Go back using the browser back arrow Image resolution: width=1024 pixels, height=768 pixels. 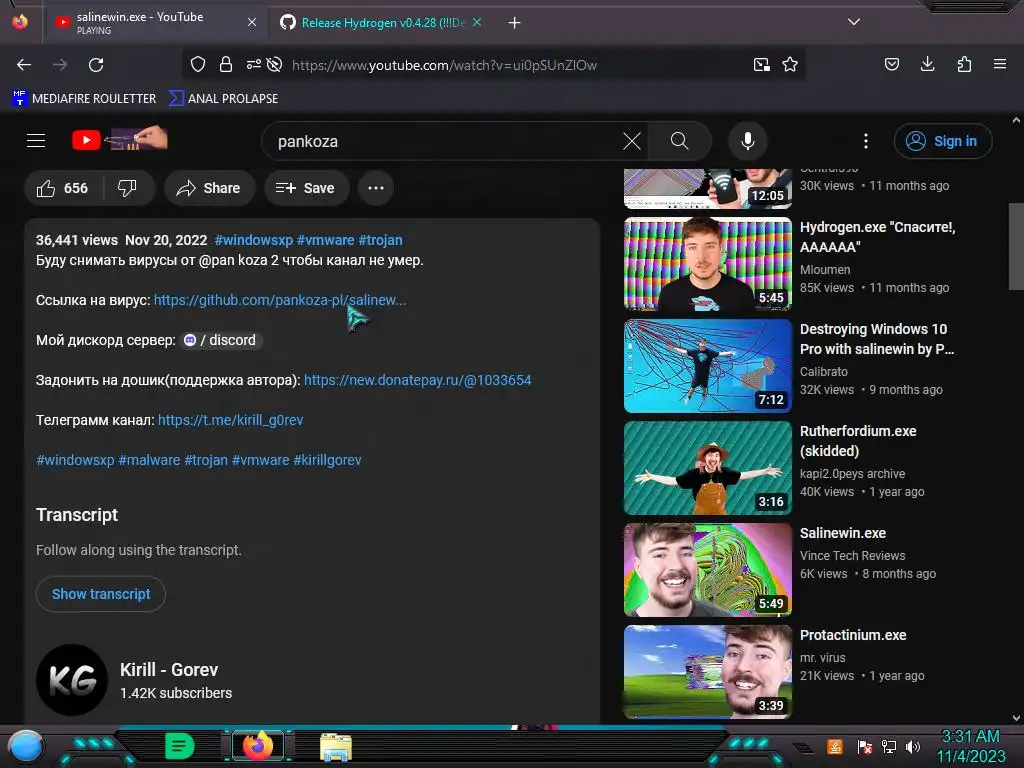click(x=24, y=65)
